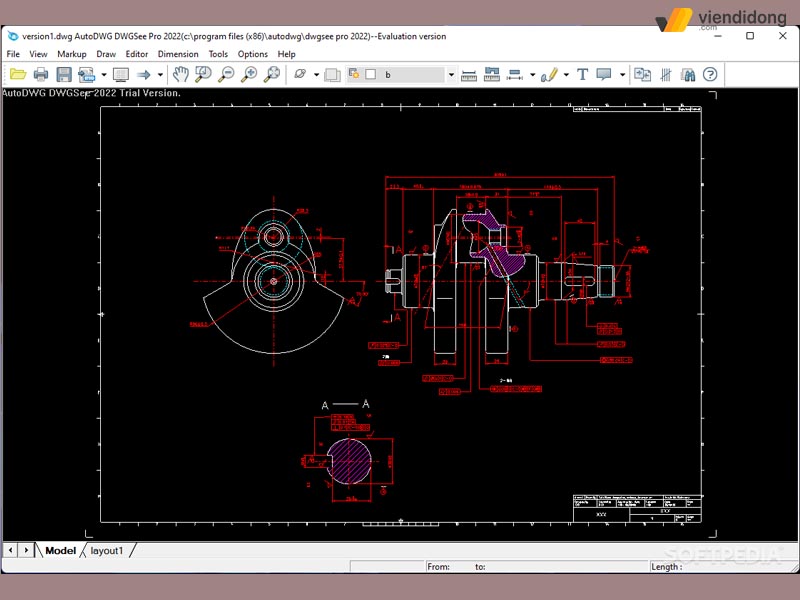Click the Open file folder icon
The image size is (800, 600).
pos(18,74)
